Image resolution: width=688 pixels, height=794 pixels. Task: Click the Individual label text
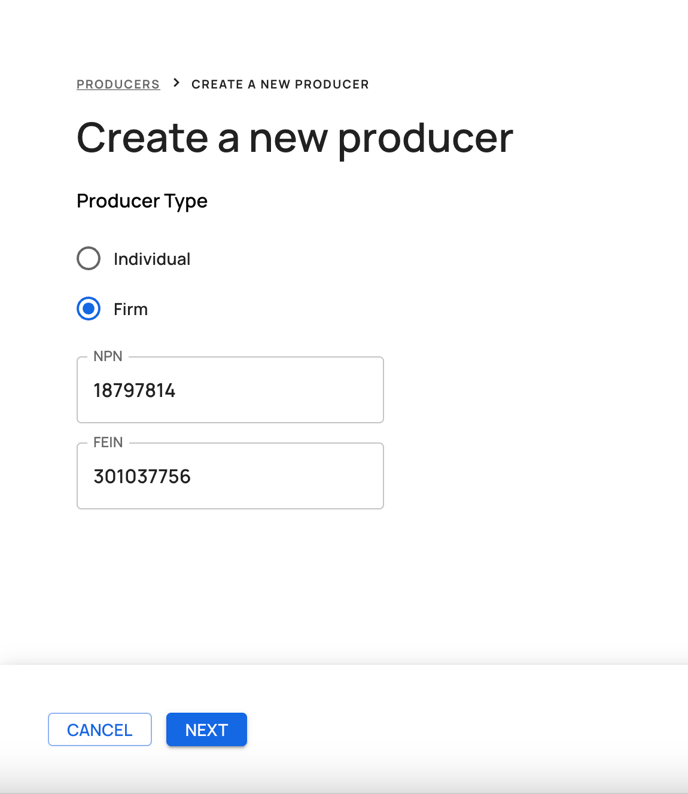tap(152, 259)
